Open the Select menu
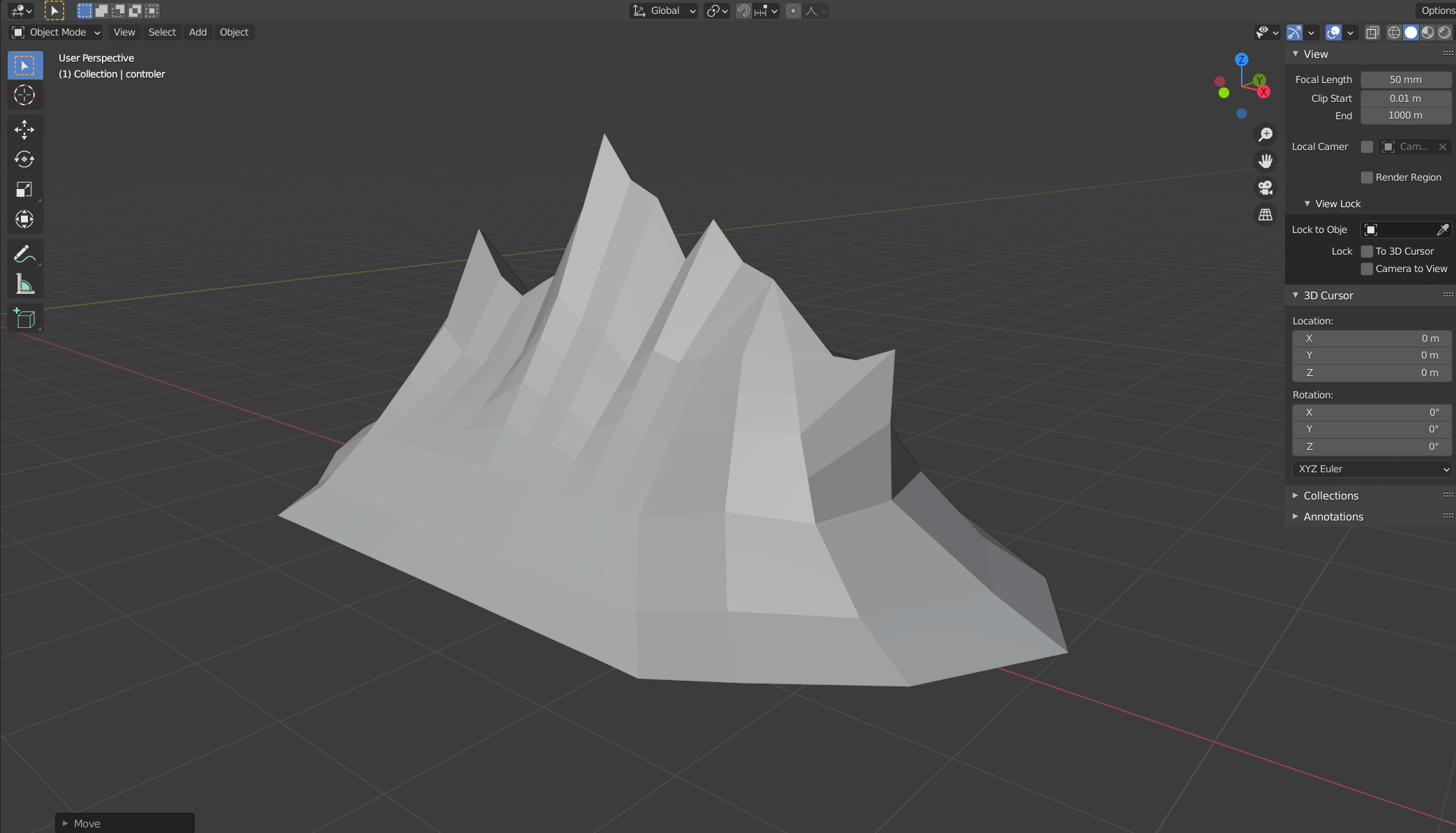 162,32
